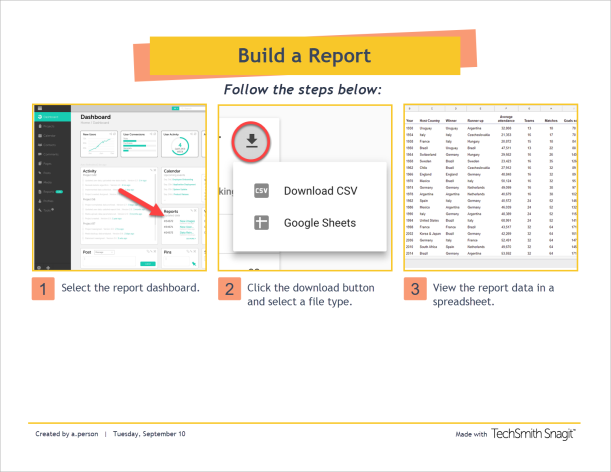The width and height of the screenshot is (611, 472).
Task: Select Download CSV from the popup menu
Action: (x=320, y=191)
